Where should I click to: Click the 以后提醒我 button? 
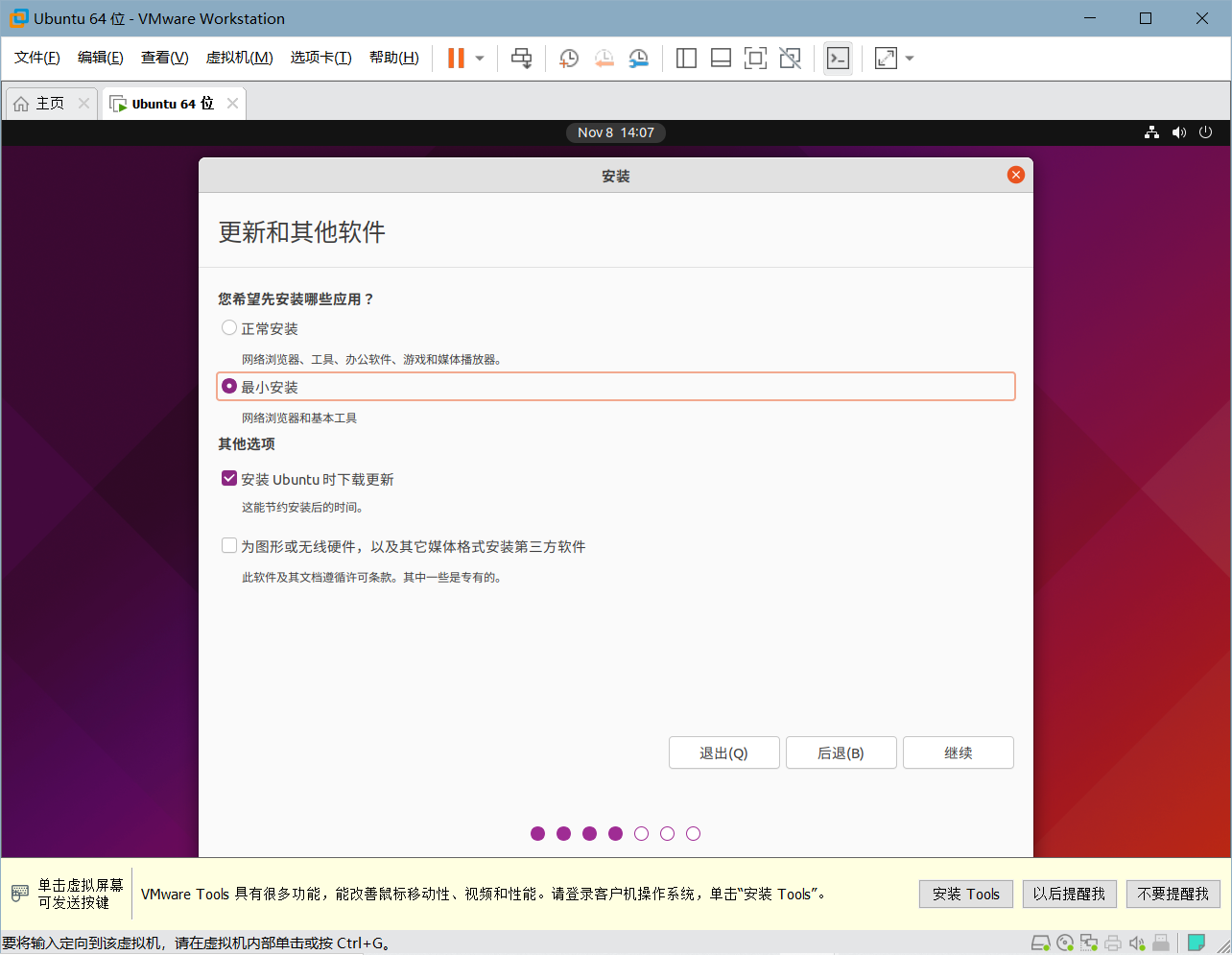pyautogui.click(x=1069, y=894)
